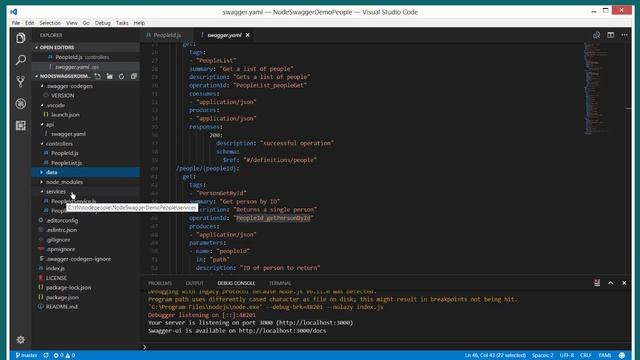Select the Debug Console panel tab
Viewport: 640px width, 360px height.
click(x=236, y=283)
